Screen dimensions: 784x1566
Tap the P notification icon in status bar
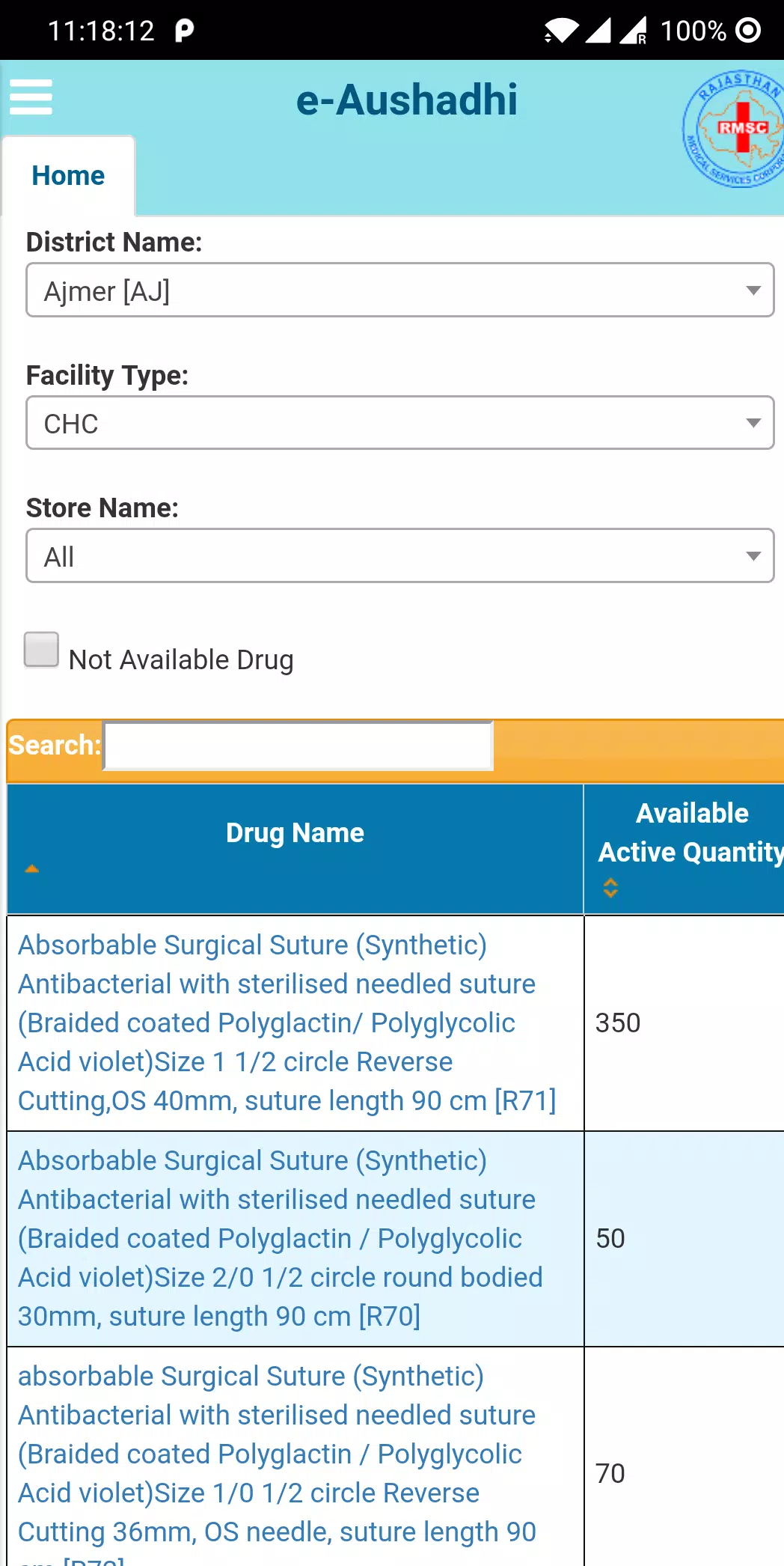[x=184, y=31]
